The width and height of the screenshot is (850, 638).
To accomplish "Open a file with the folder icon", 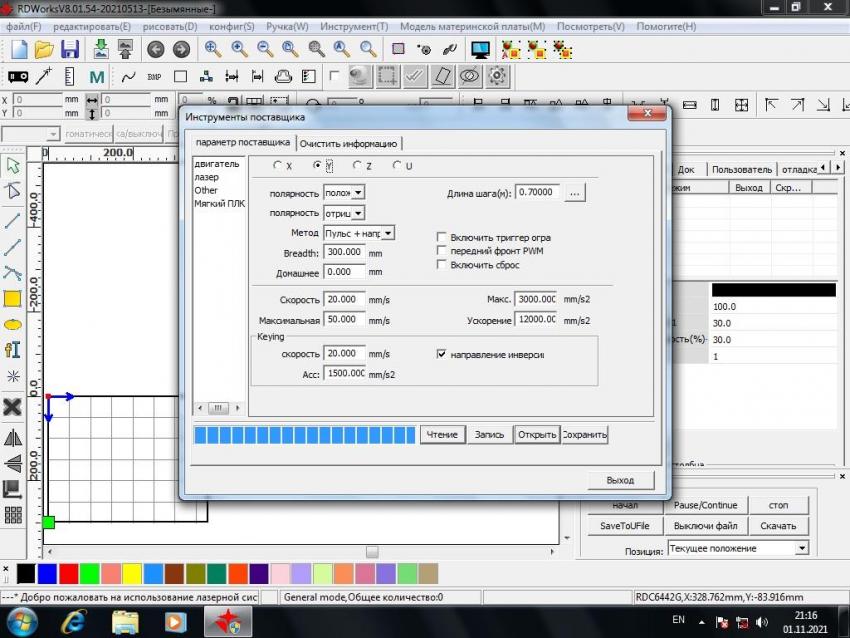I will [44, 49].
